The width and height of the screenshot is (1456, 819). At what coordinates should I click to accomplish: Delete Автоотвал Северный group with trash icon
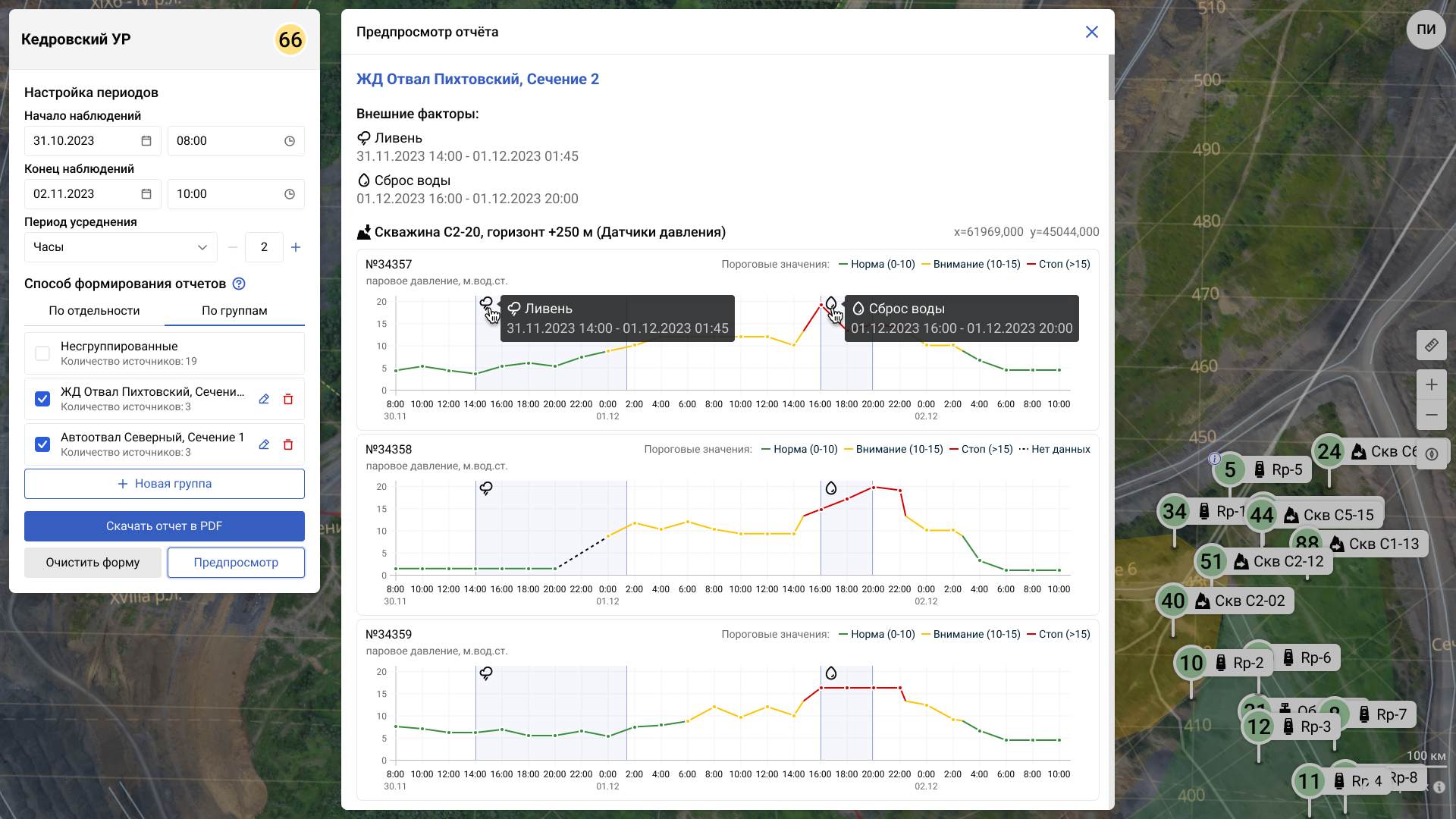(288, 445)
